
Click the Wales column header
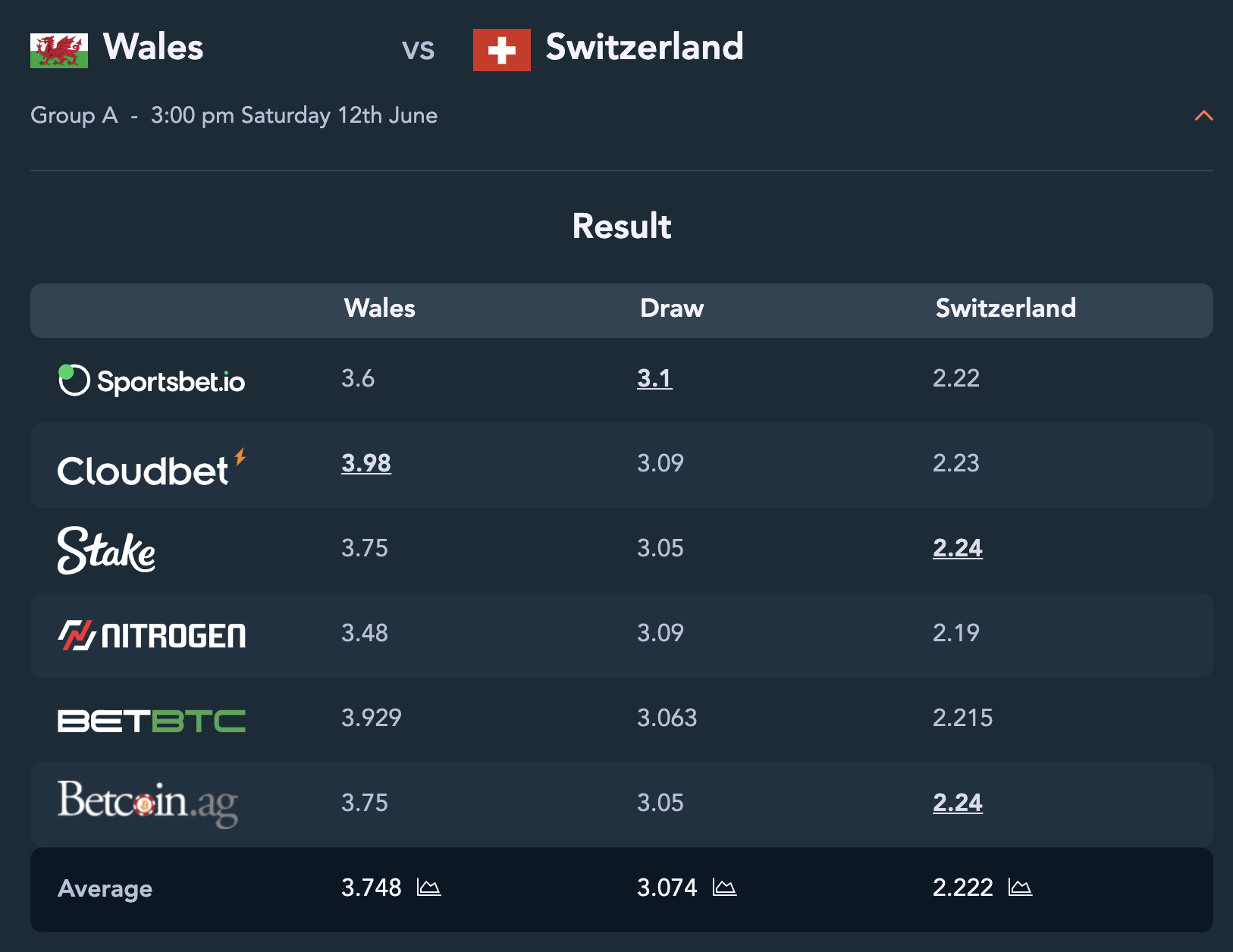(380, 308)
